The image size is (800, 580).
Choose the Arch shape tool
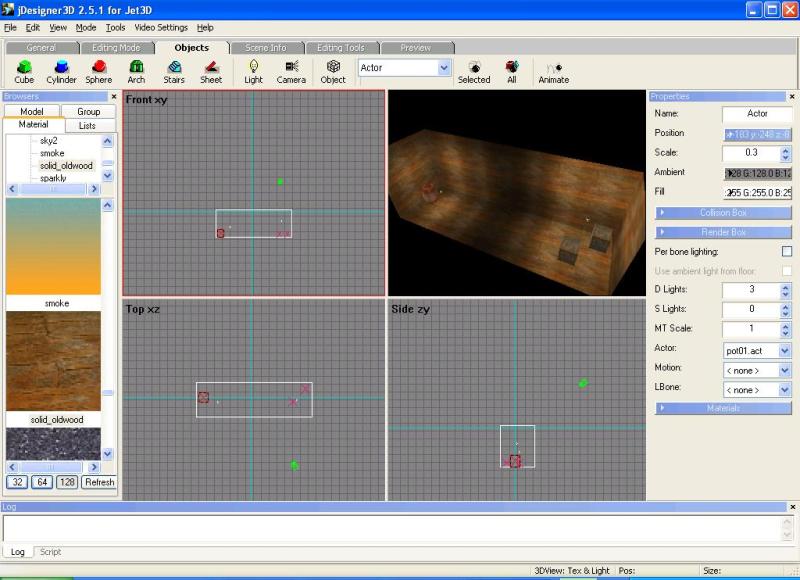tap(136, 71)
